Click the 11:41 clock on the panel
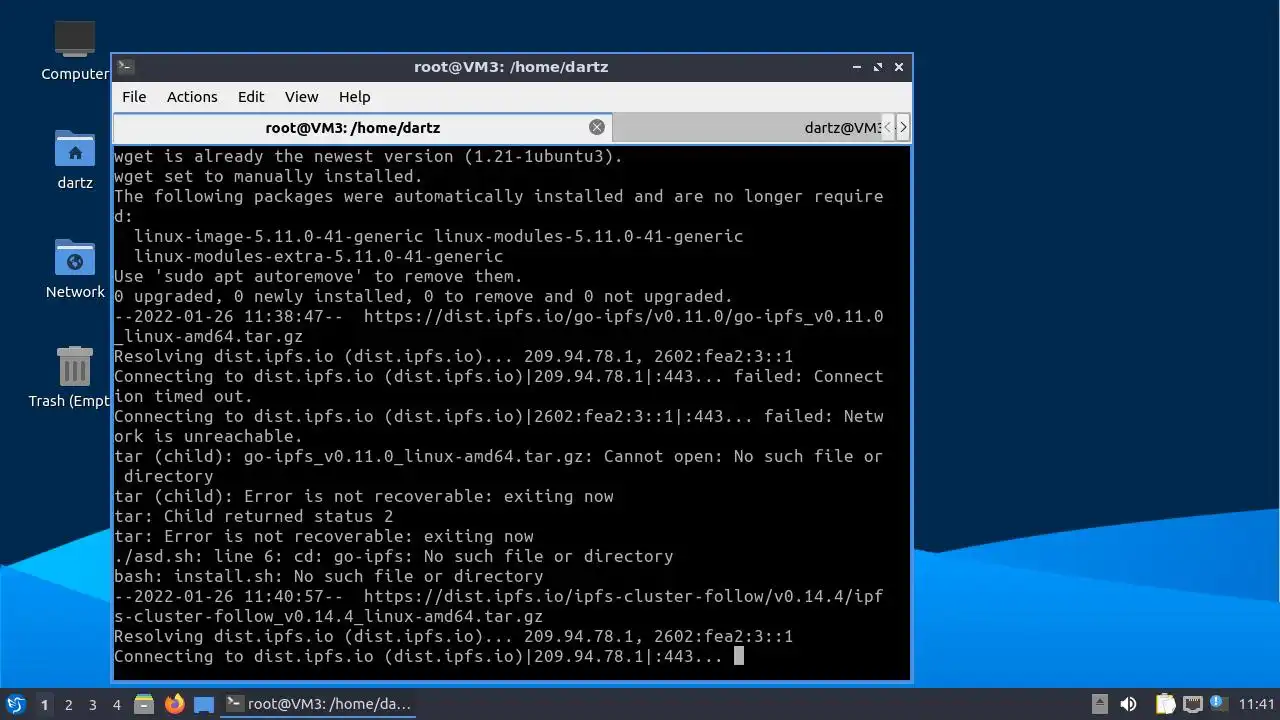This screenshot has width=1280, height=720. (x=1256, y=704)
